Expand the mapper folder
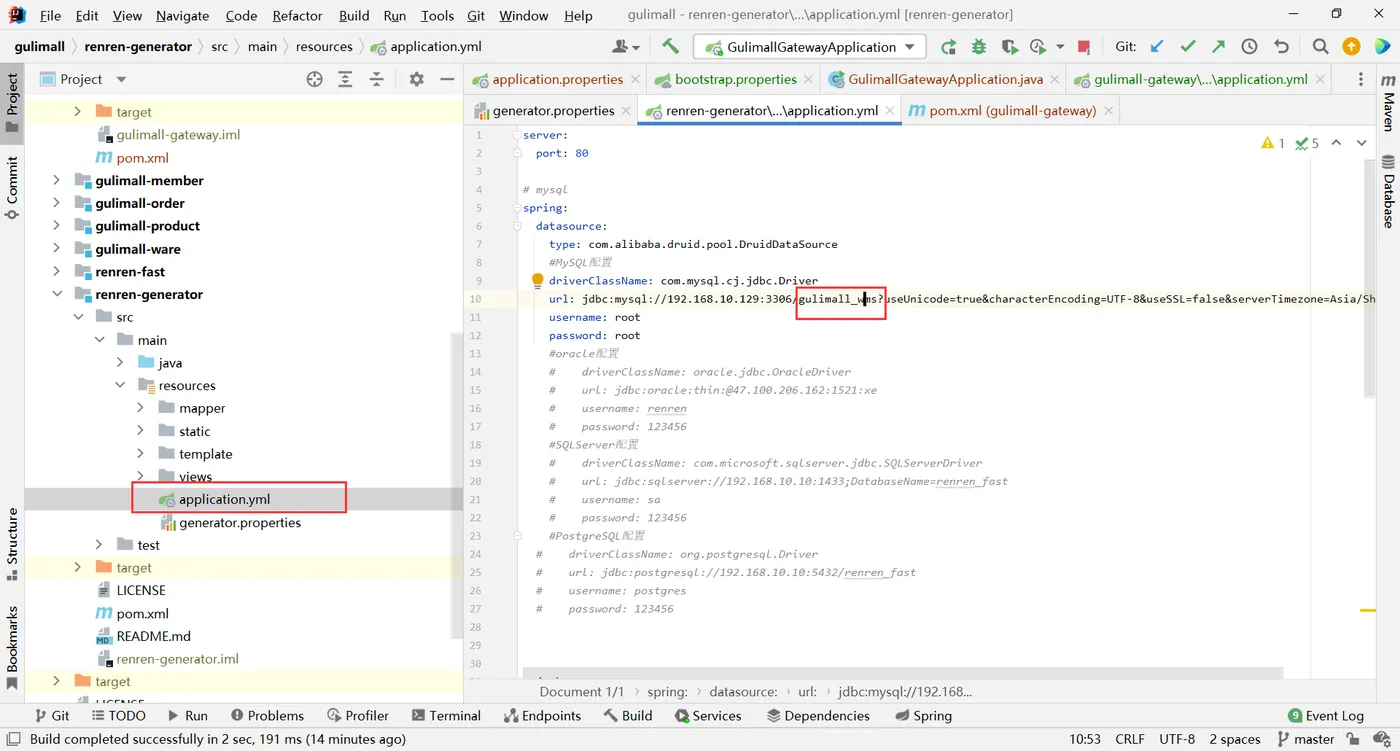The height and width of the screenshot is (751, 1400). [141, 408]
